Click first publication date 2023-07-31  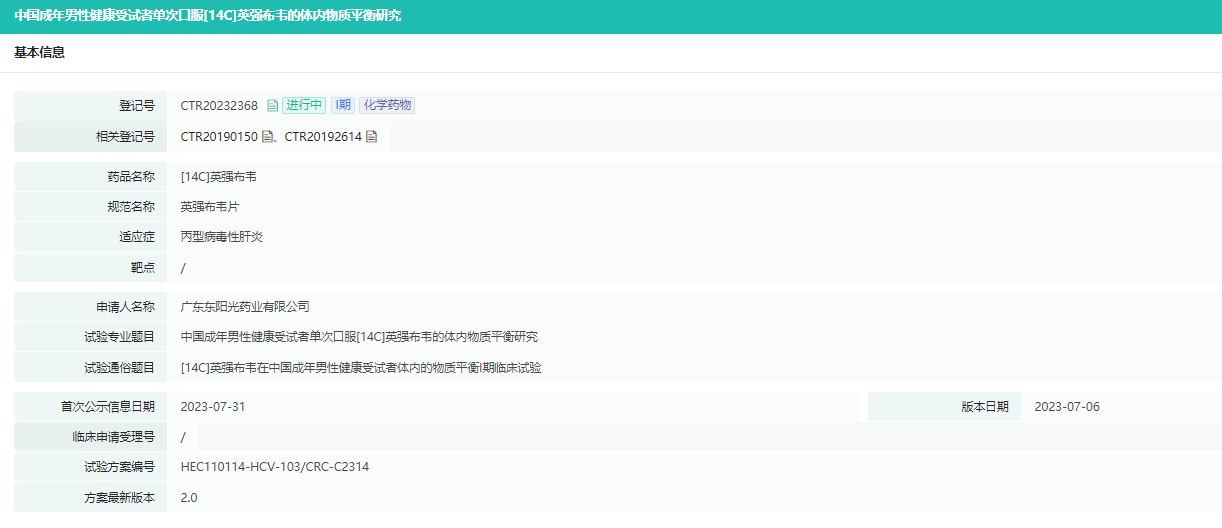[213, 407]
